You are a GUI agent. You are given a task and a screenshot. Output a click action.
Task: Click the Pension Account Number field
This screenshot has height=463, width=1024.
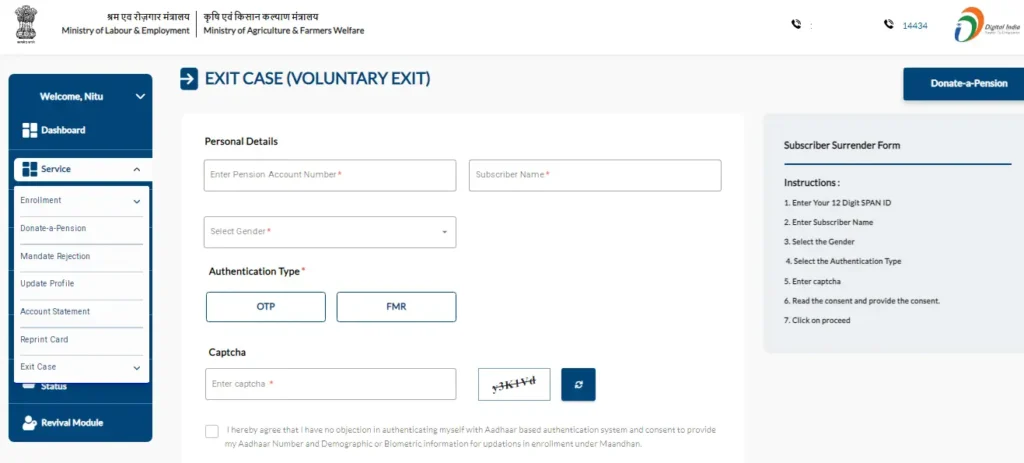(x=330, y=175)
